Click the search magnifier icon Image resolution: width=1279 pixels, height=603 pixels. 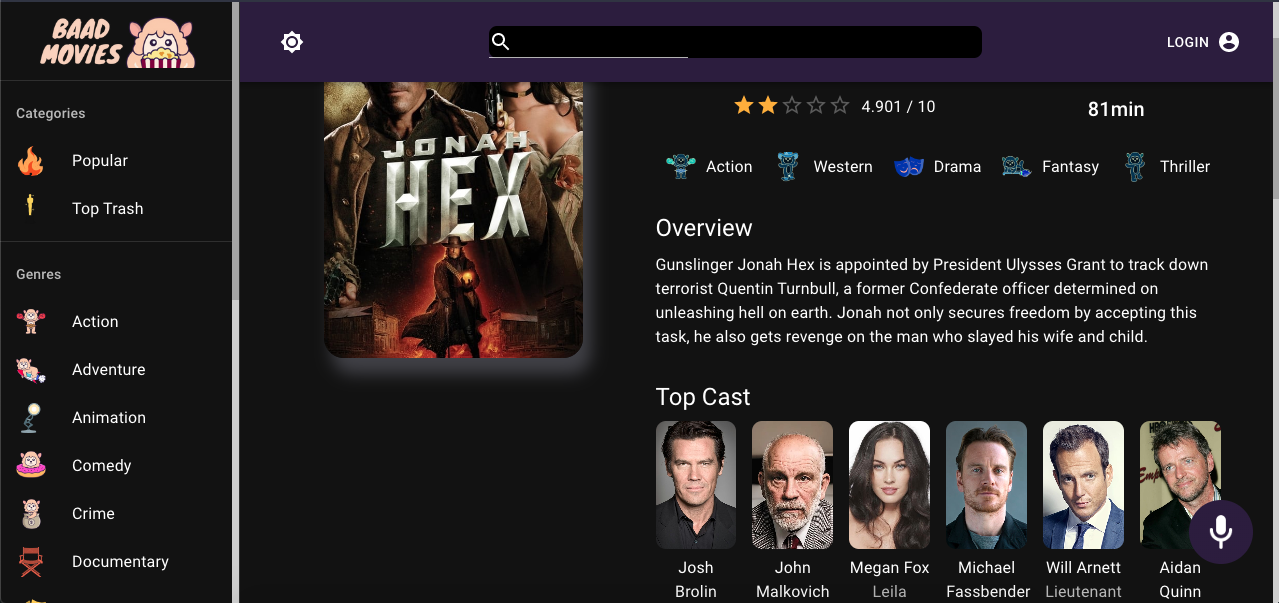[x=502, y=42]
